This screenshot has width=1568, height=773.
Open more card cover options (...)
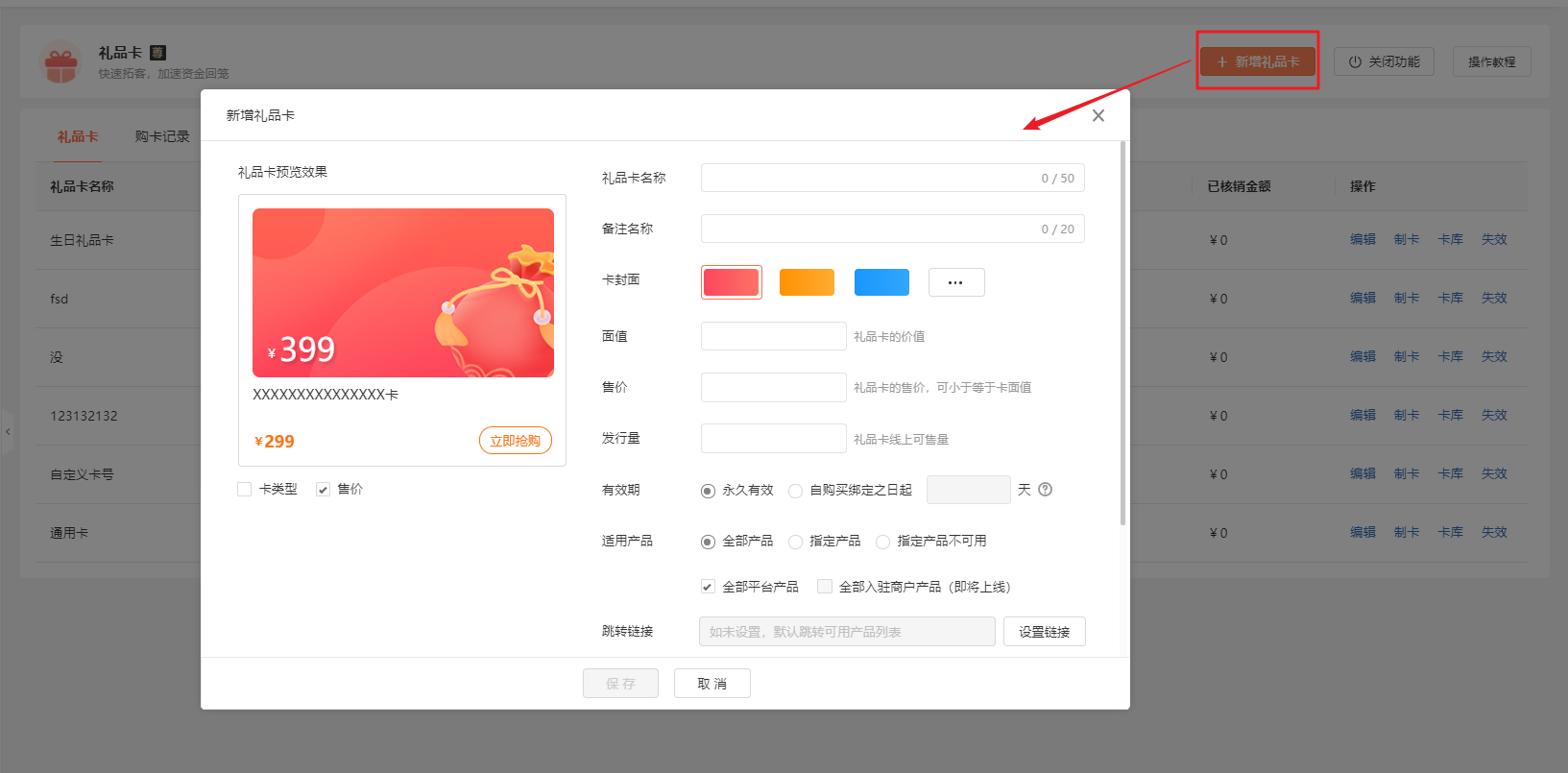pyautogui.click(x=956, y=282)
